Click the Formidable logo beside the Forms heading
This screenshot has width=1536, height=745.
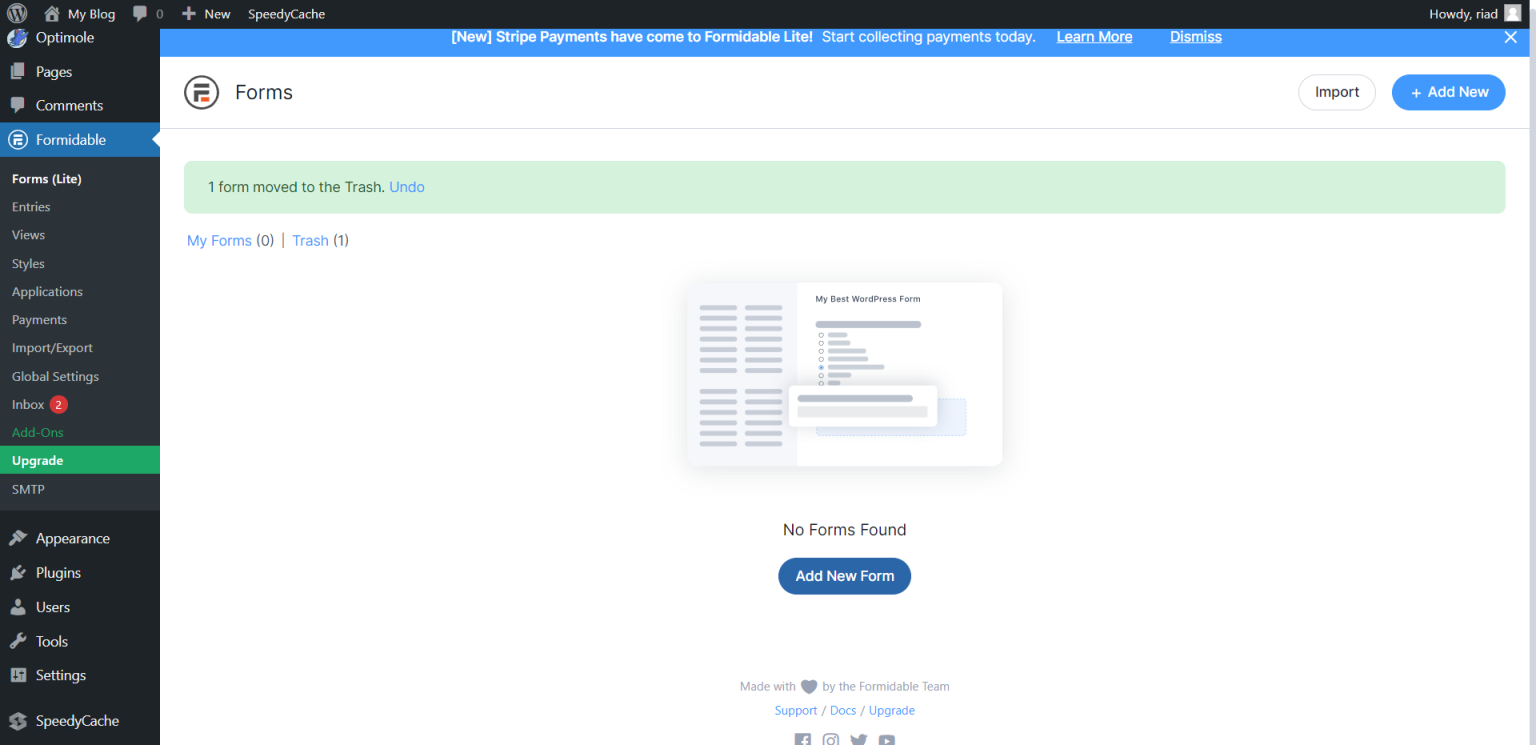tap(201, 92)
